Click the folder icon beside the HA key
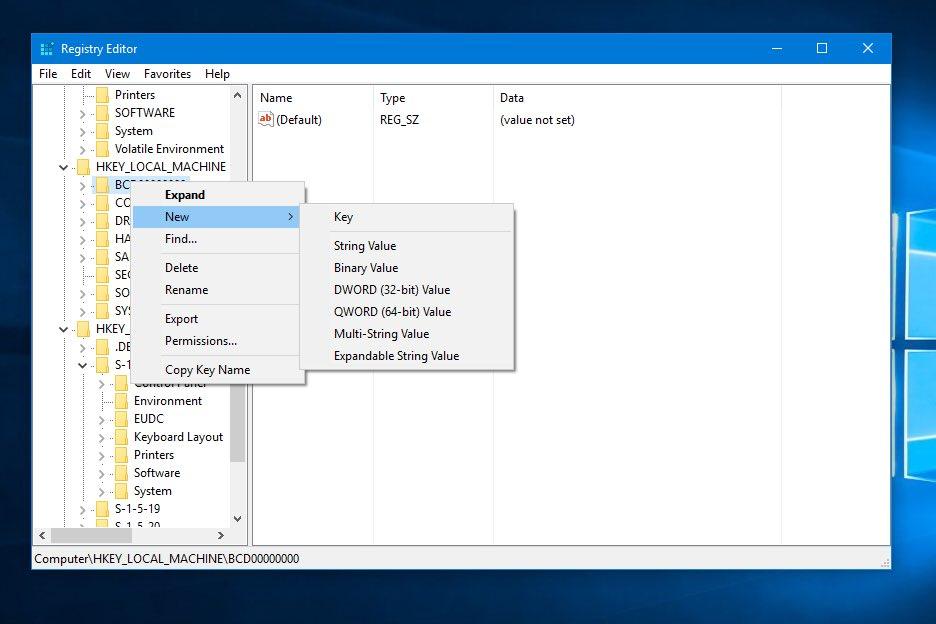Screen dimensions: 936x624 (103, 239)
